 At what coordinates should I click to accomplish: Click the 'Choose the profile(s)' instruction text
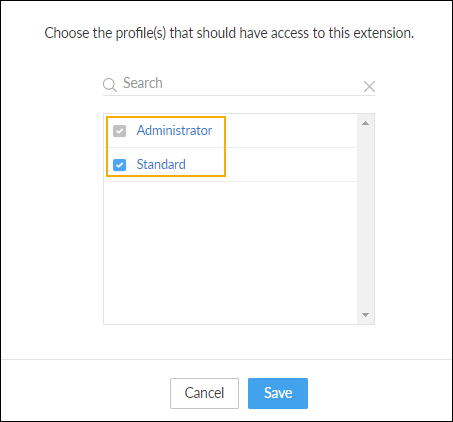(x=229, y=33)
